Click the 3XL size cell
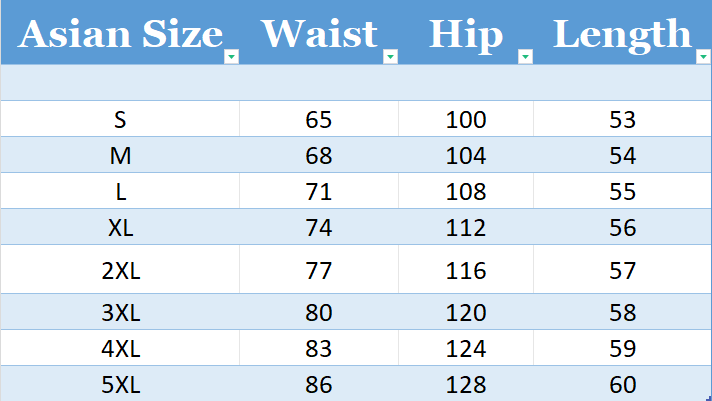Screen dimensions: 712x401 (x=120, y=313)
